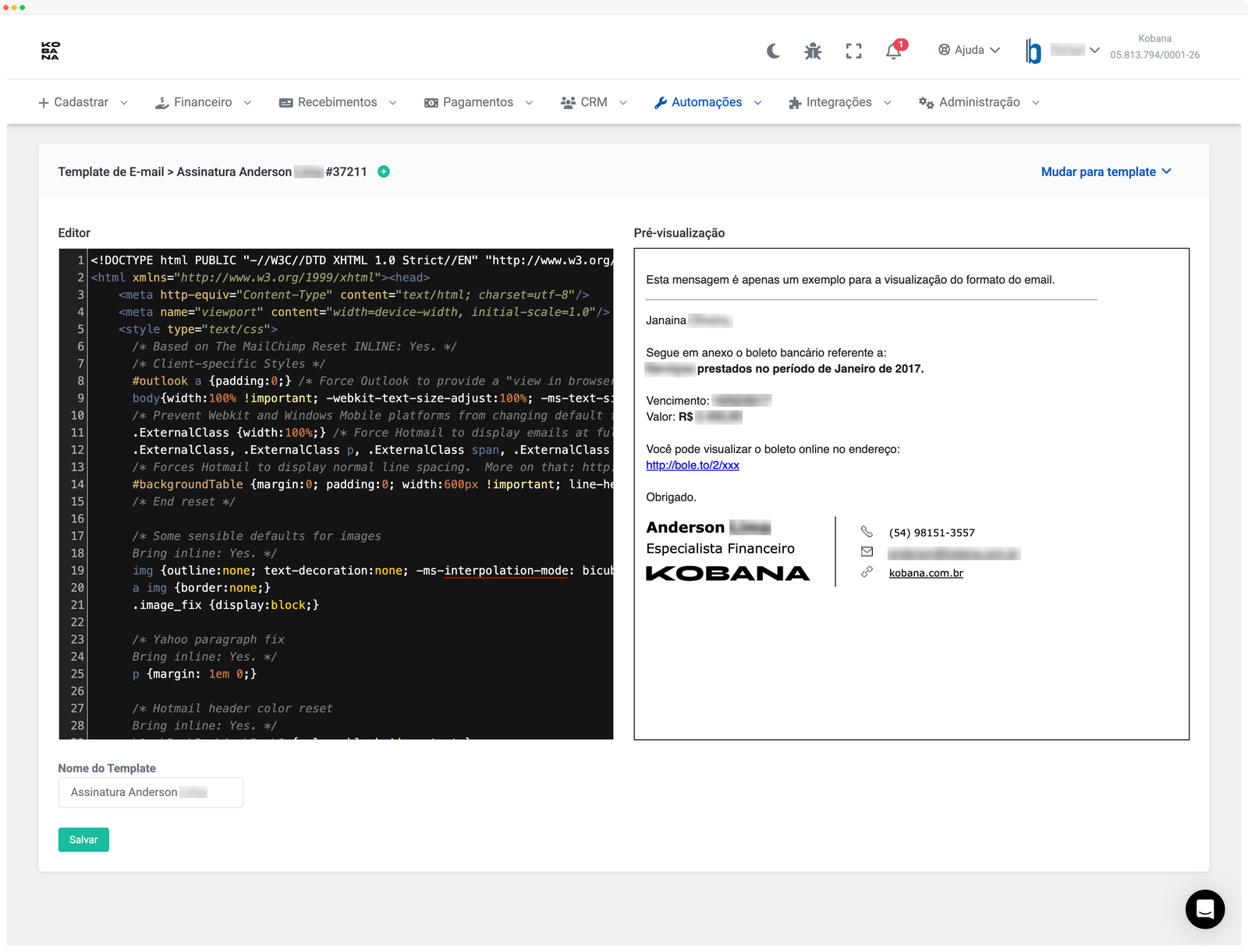Image resolution: width=1248 pixels, height=952 pixels.
Task: Open the bug report icon
Action: click(813, 50)
